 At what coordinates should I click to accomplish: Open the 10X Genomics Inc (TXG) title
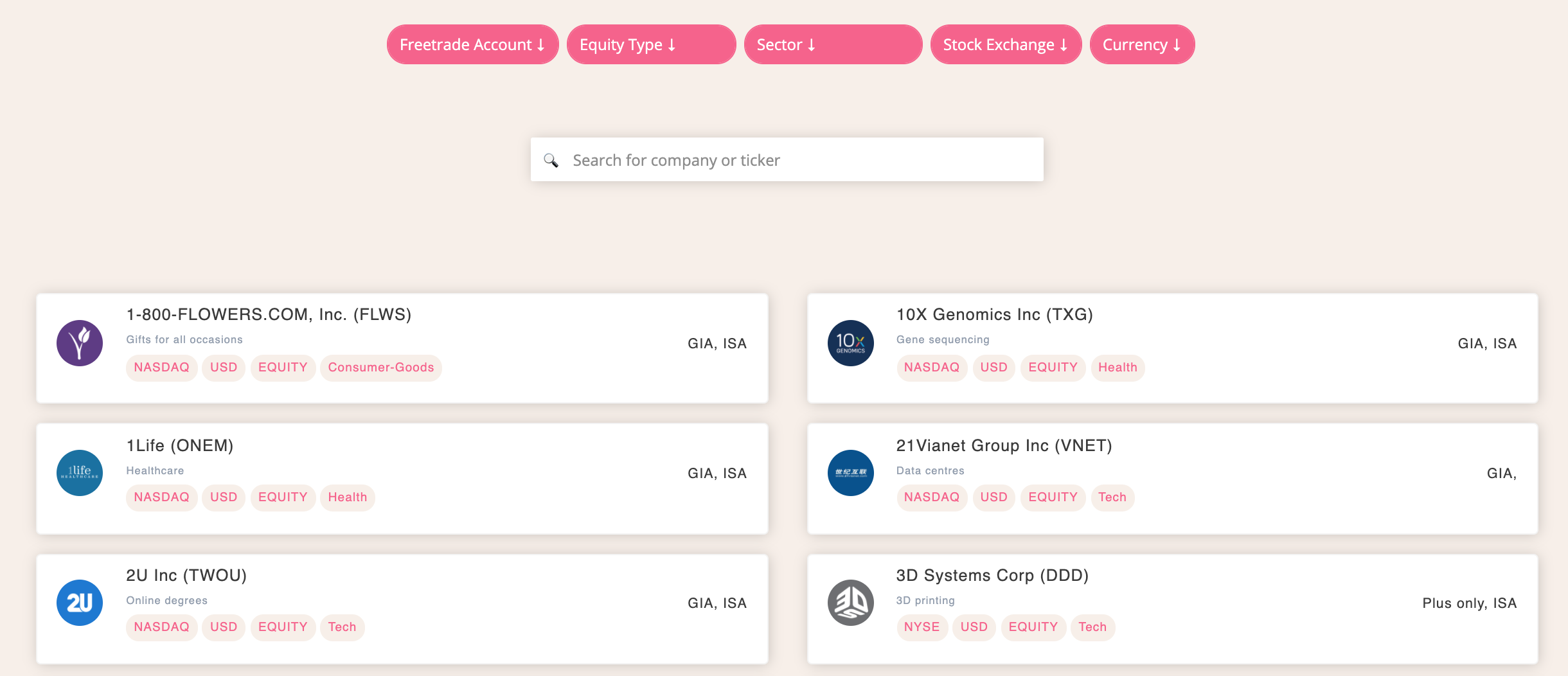coord(994,314)
